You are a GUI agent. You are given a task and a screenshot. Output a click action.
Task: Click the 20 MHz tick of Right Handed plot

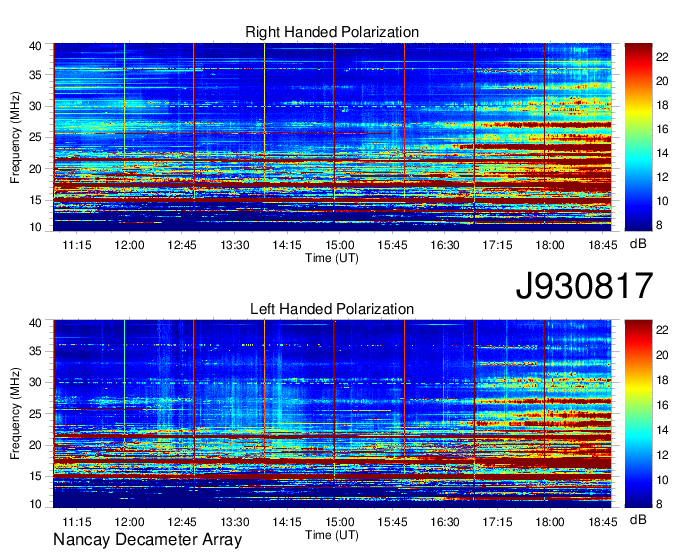[35, 169]
